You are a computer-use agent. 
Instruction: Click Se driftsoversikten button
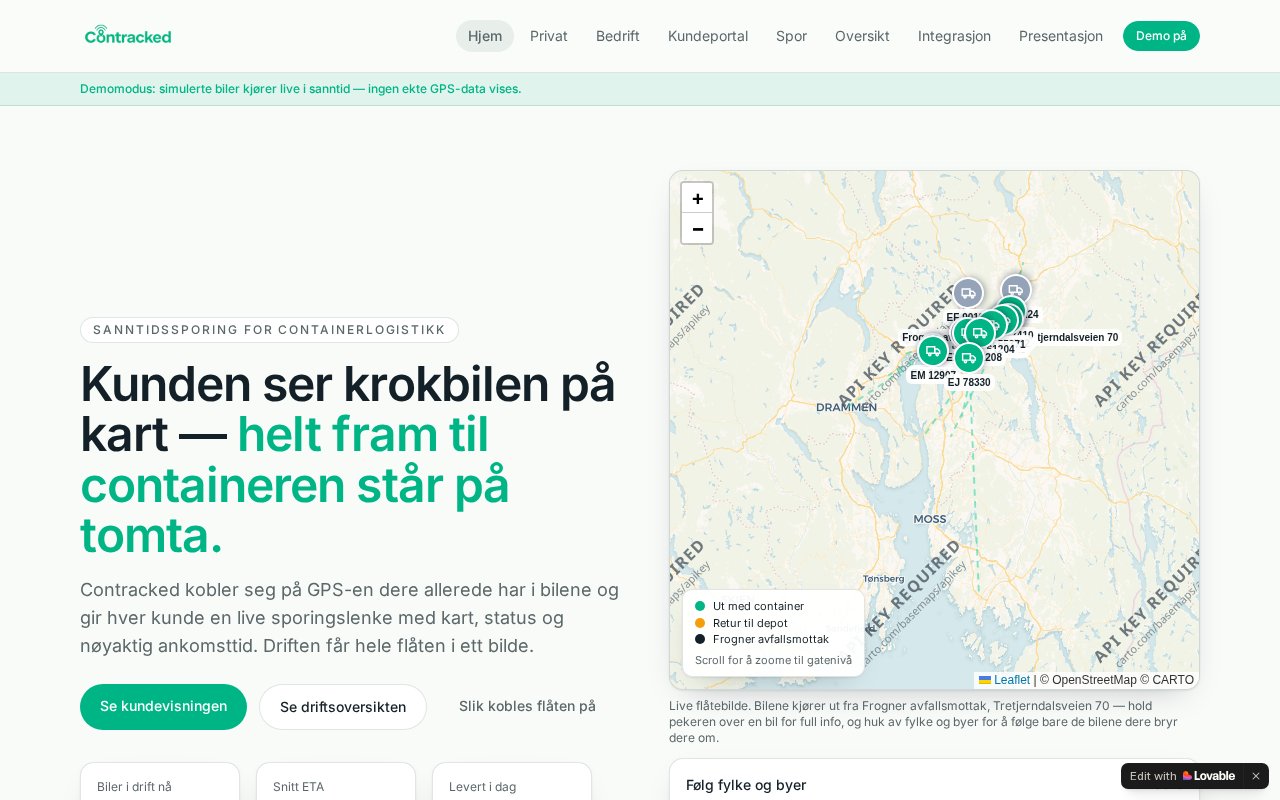[x=343, y=707]
